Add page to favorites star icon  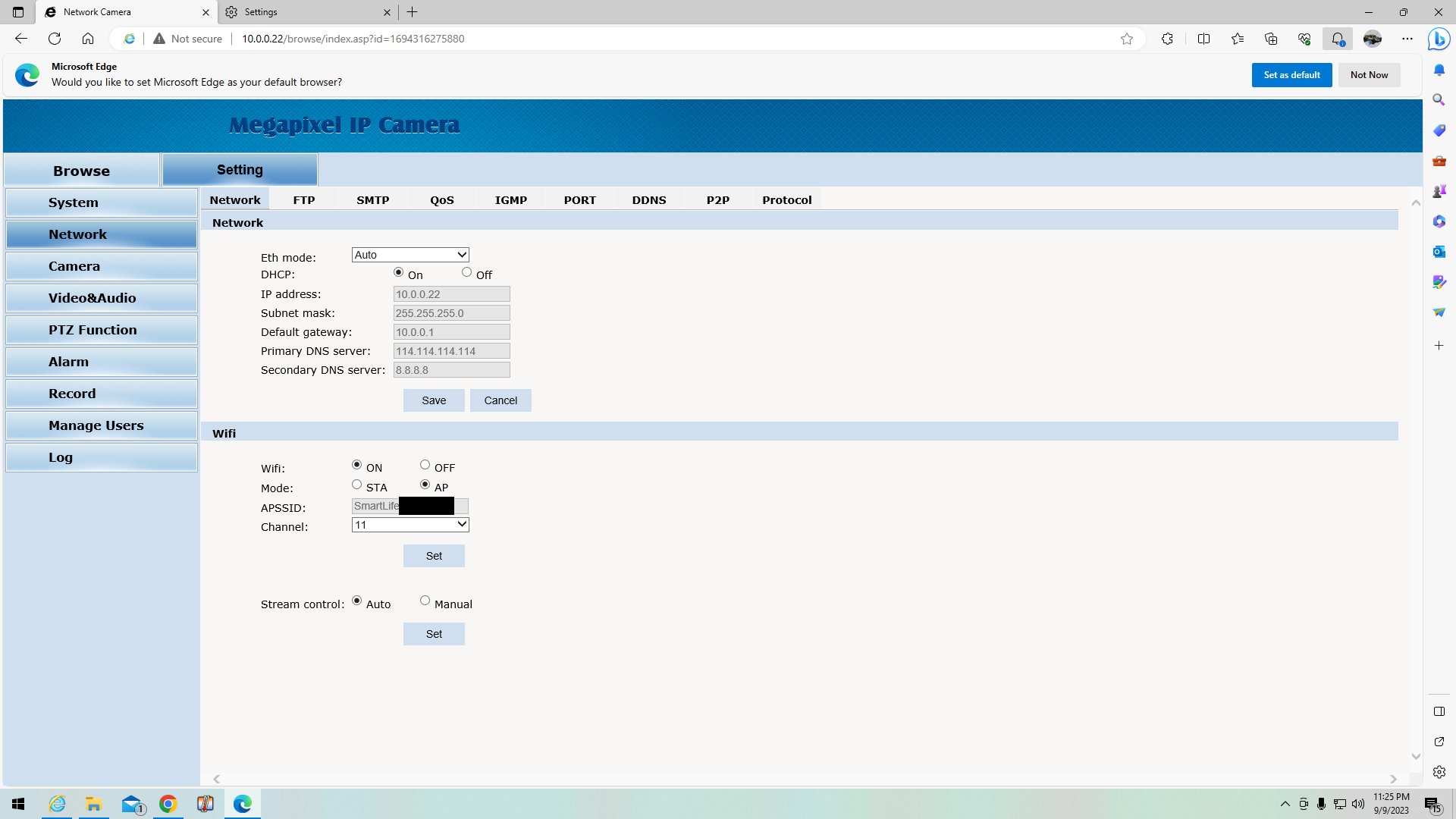click(x=1127, y=39)
